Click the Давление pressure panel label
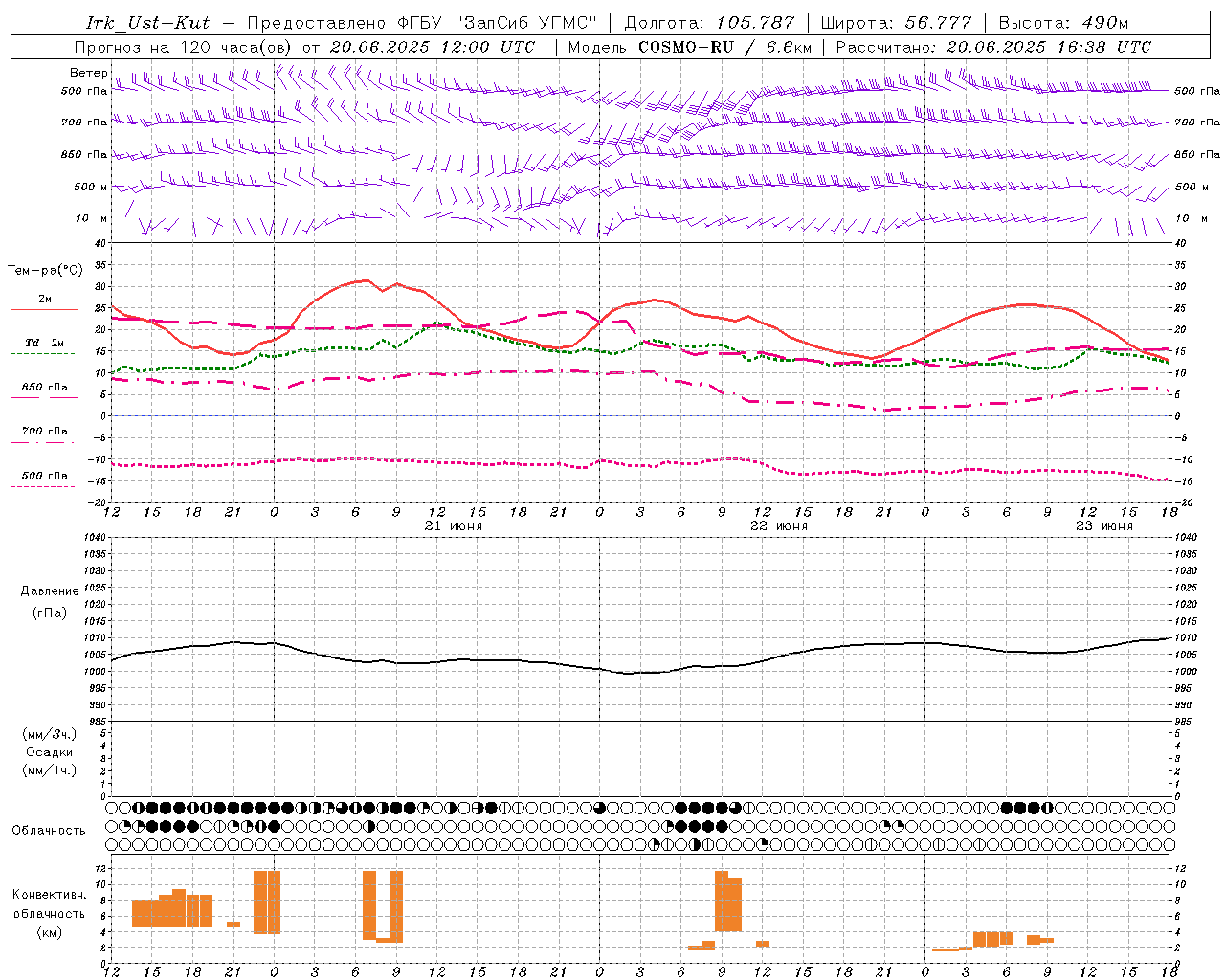Viewport: 1225px width, 980px height. click(50, 591)
